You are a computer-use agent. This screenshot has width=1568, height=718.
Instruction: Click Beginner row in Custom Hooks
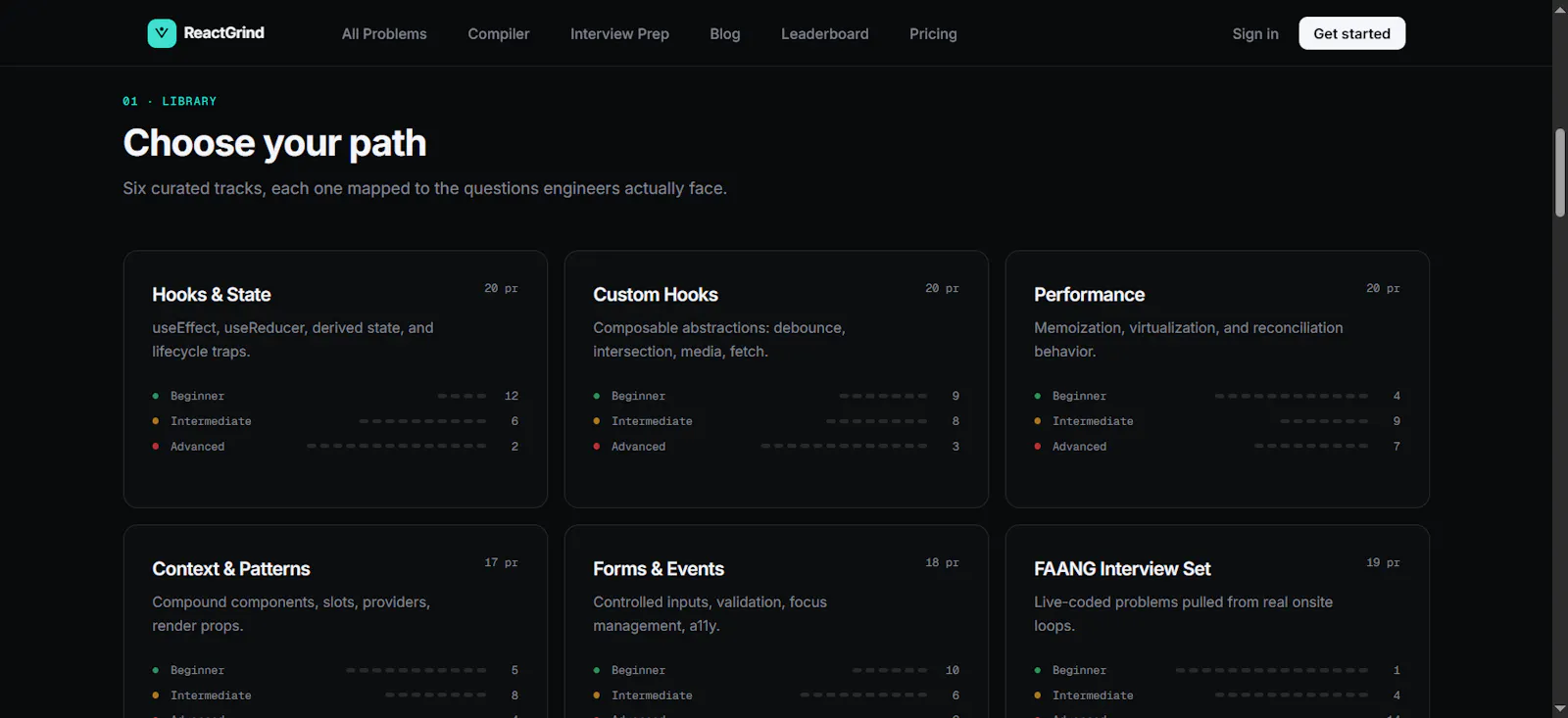click(x=776, y=396)
